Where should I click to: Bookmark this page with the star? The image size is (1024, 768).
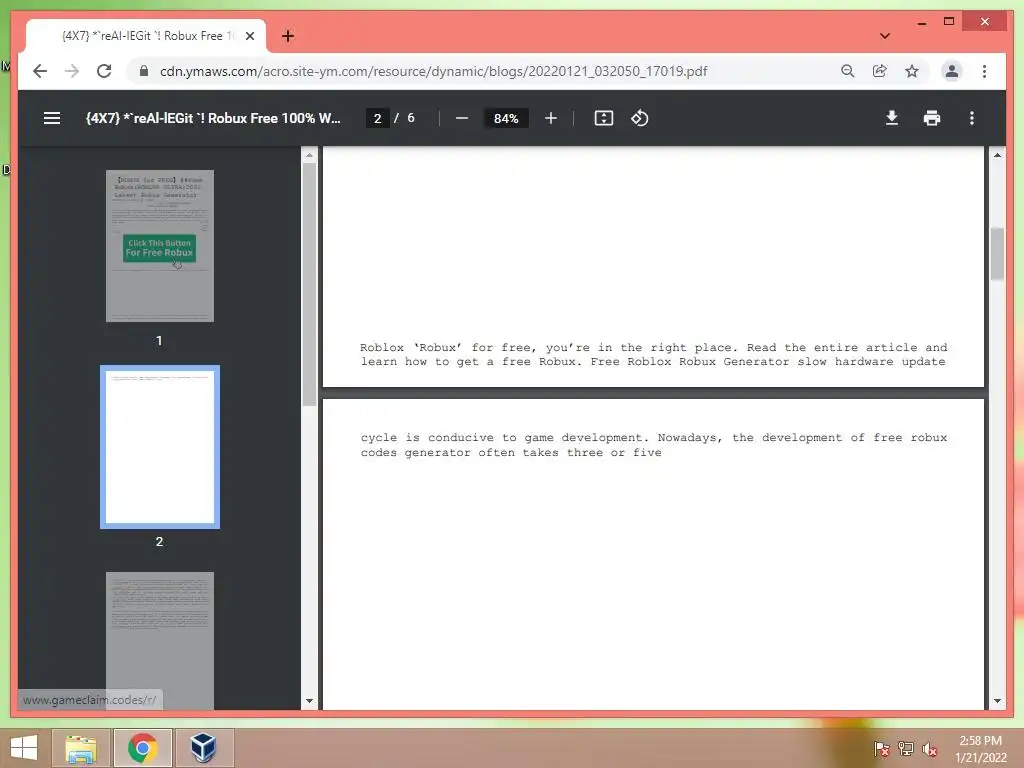(912, 71)
